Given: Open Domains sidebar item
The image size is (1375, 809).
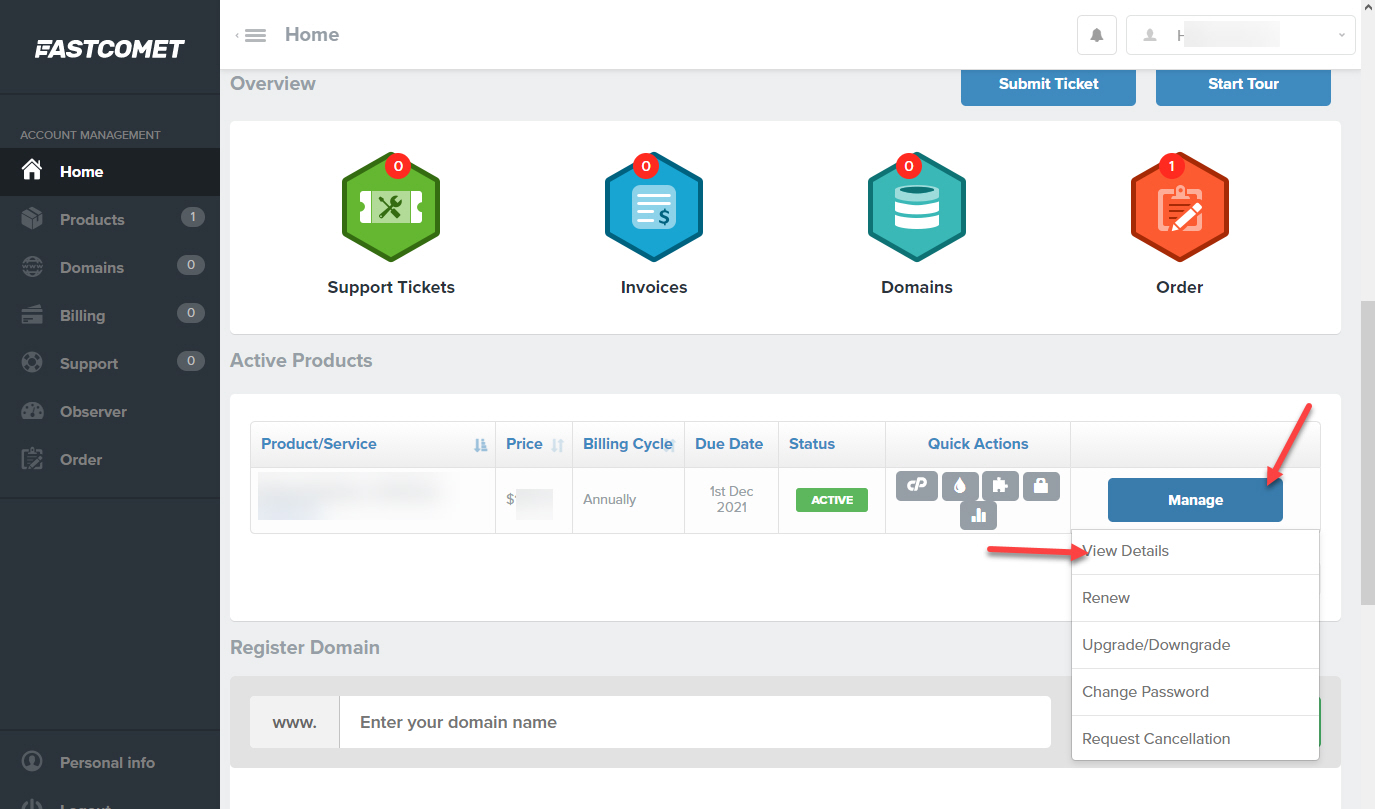Looking at the screenshot, I should (x=110, y=268).
